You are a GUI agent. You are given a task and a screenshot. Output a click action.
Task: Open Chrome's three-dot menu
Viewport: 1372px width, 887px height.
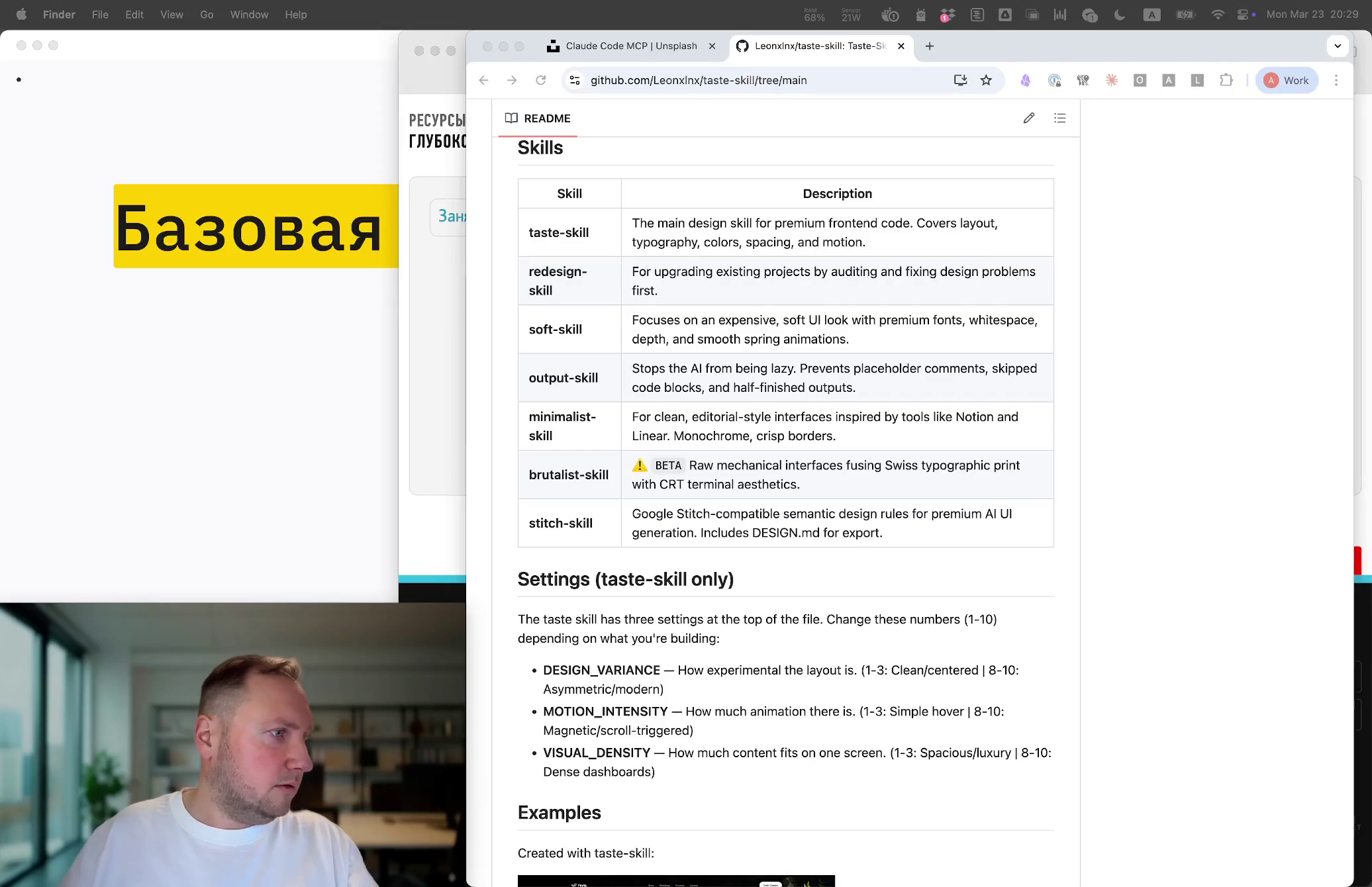point(1336,80)
